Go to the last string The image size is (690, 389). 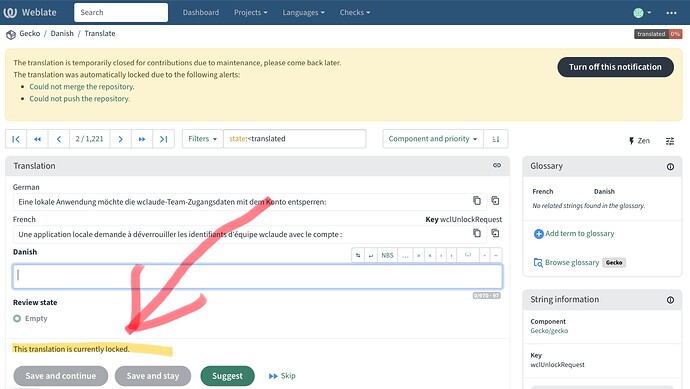coord(163,139)
